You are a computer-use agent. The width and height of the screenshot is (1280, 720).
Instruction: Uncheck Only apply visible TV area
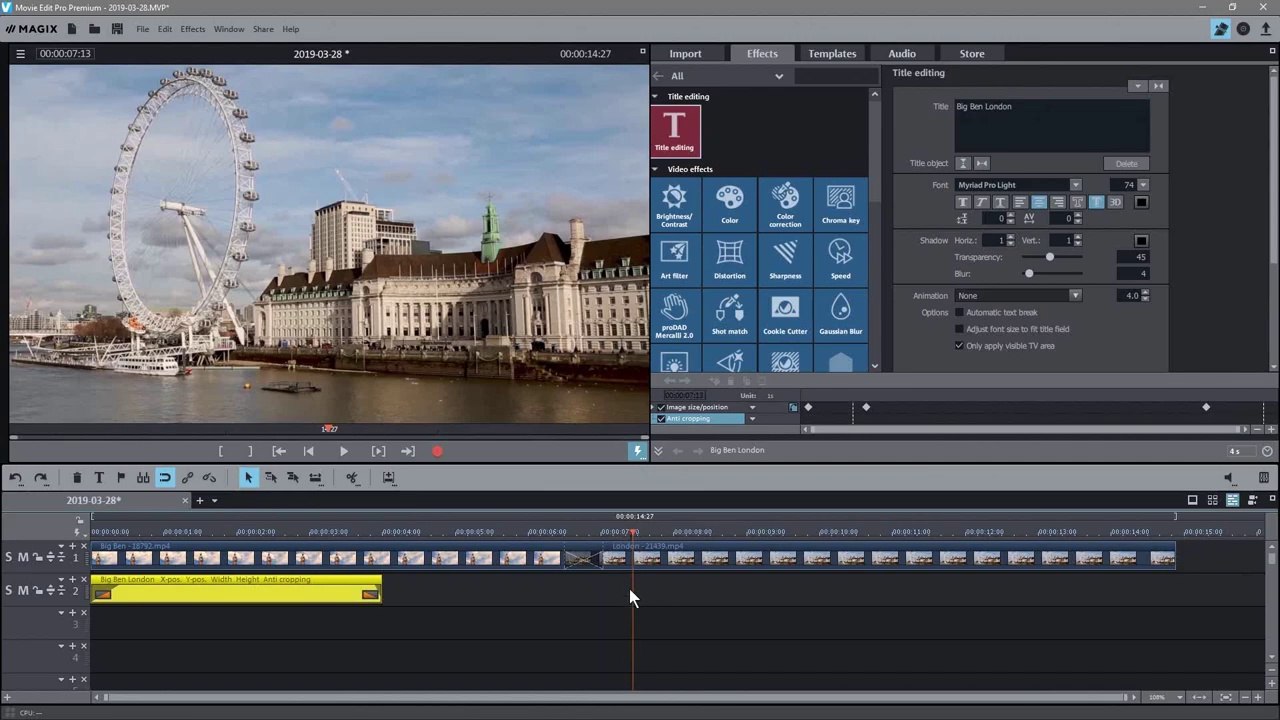(x=959, y=346)
